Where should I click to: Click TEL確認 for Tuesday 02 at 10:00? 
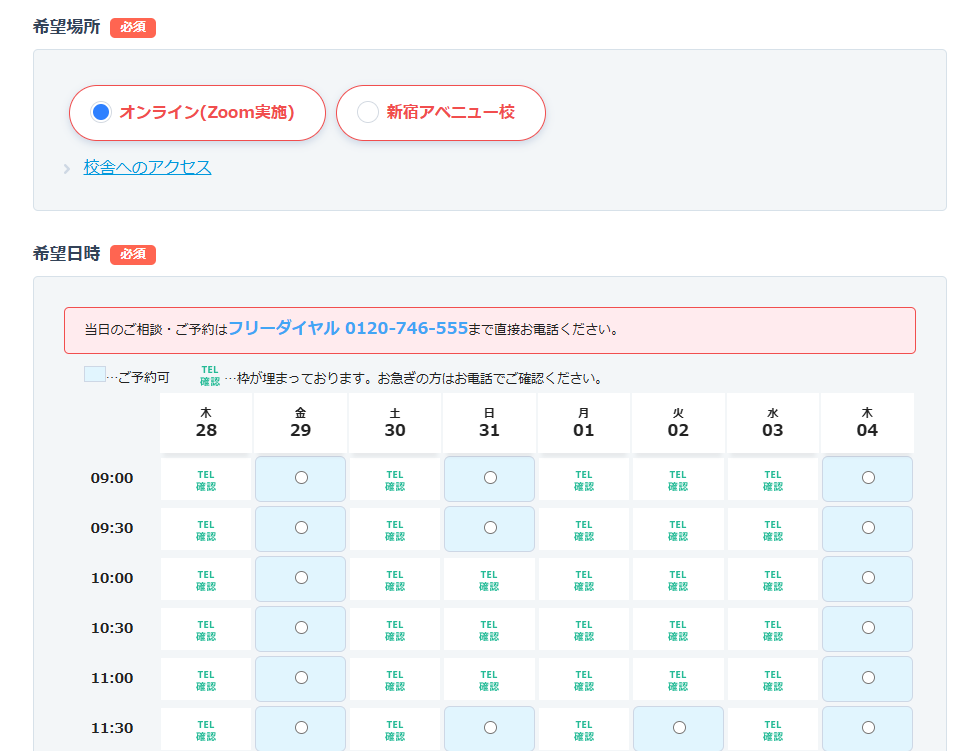[678, 578]
